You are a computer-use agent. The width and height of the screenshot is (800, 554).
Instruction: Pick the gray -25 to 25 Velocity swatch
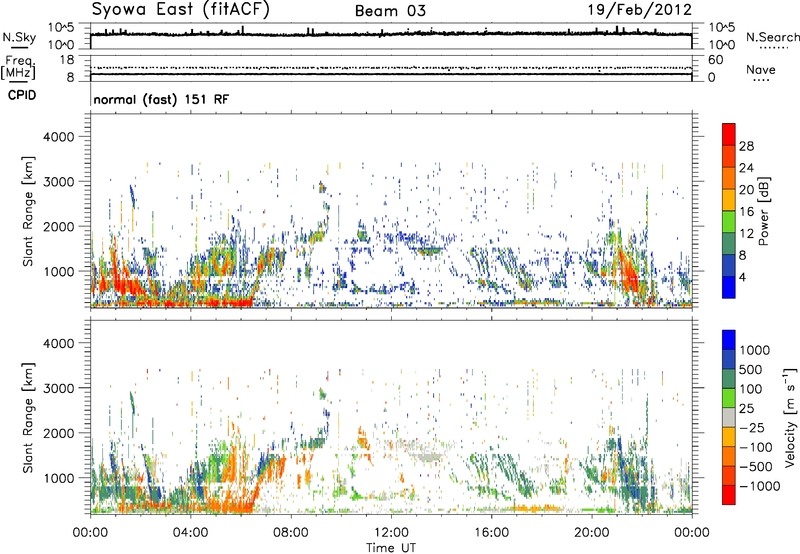point(729,417)
